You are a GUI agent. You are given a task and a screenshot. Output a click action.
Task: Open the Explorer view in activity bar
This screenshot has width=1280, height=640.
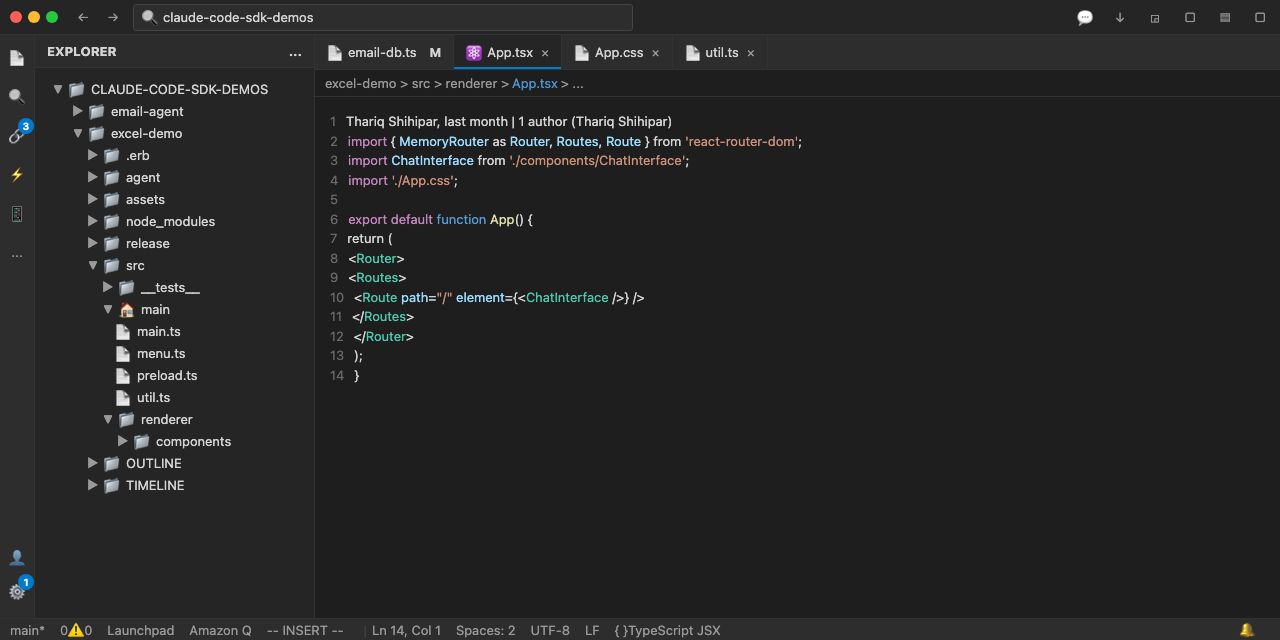(17, 58)
